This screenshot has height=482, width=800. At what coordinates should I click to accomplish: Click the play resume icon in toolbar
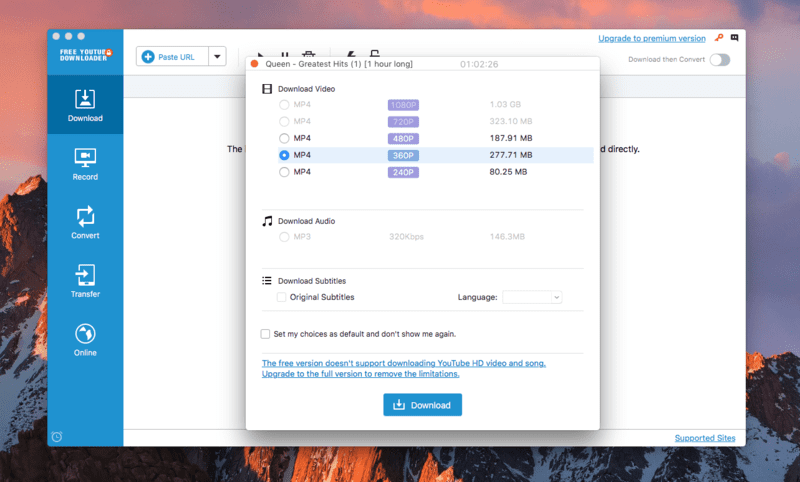click(261, 54)
